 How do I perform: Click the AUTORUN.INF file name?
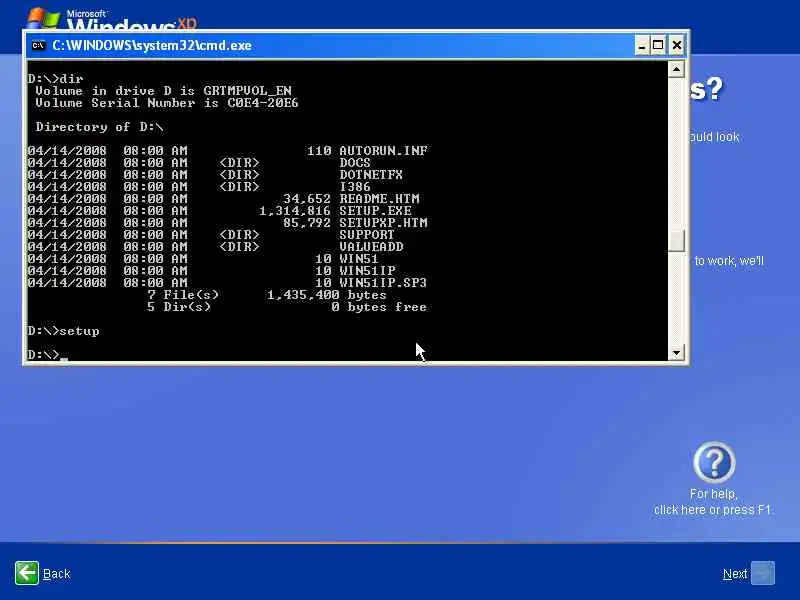pyautogui.click(x=383, y=151)
